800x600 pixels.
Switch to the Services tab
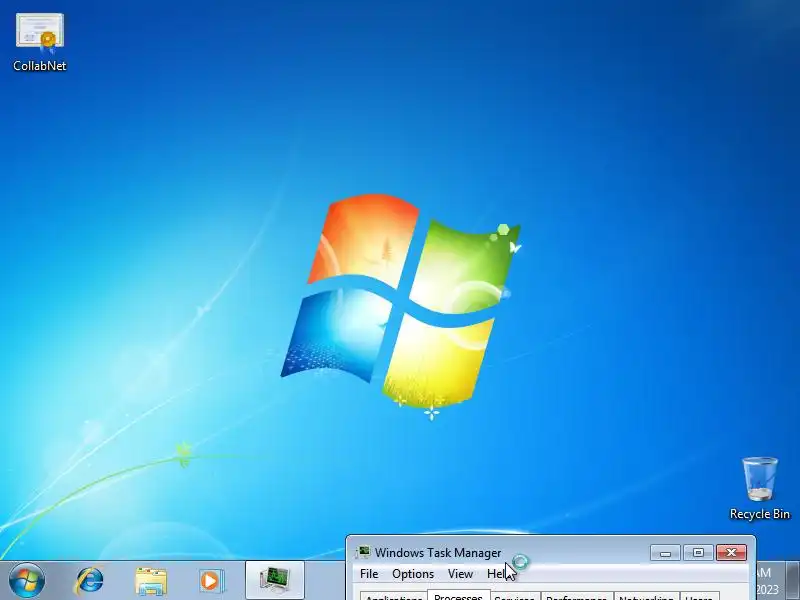click(x=514, y=596)
